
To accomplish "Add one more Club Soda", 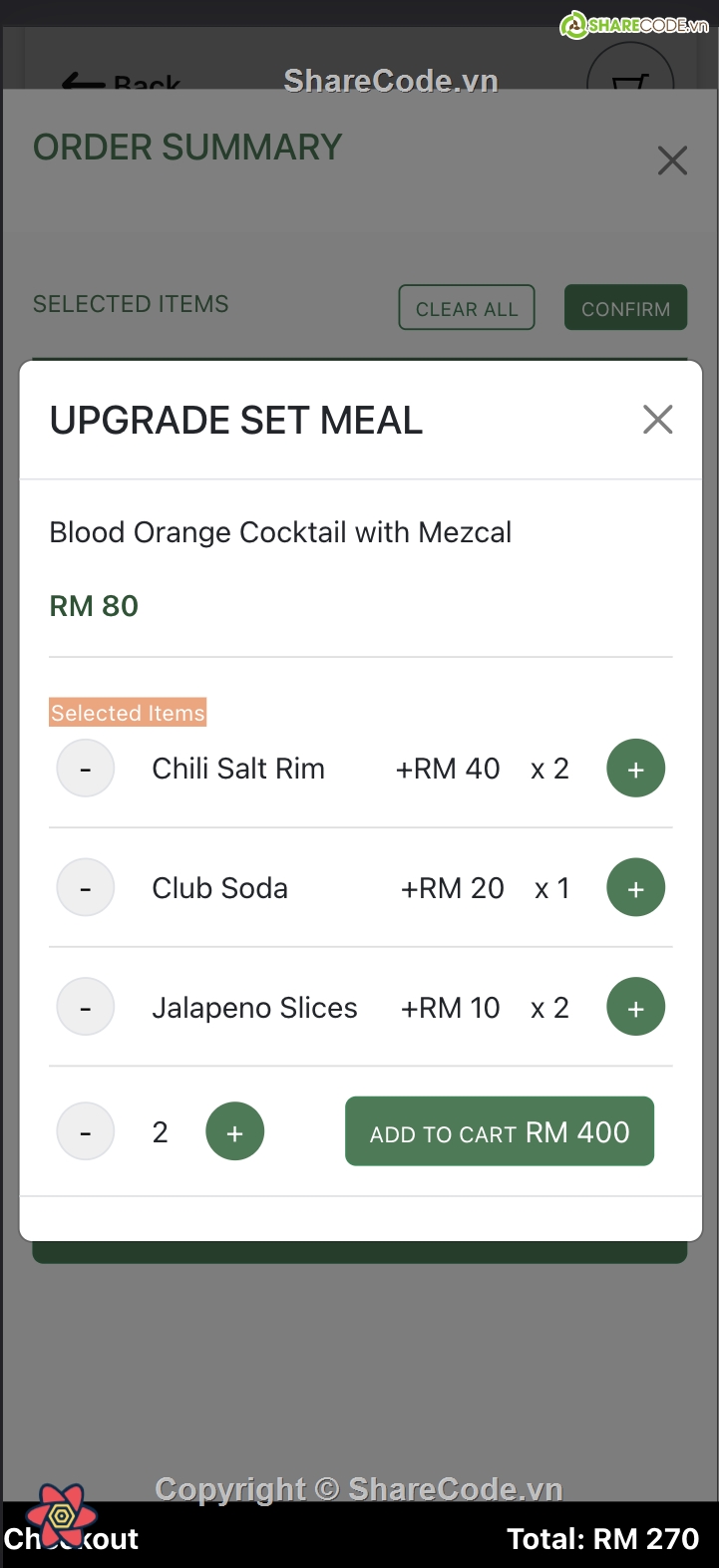I will tap(635, 887).
